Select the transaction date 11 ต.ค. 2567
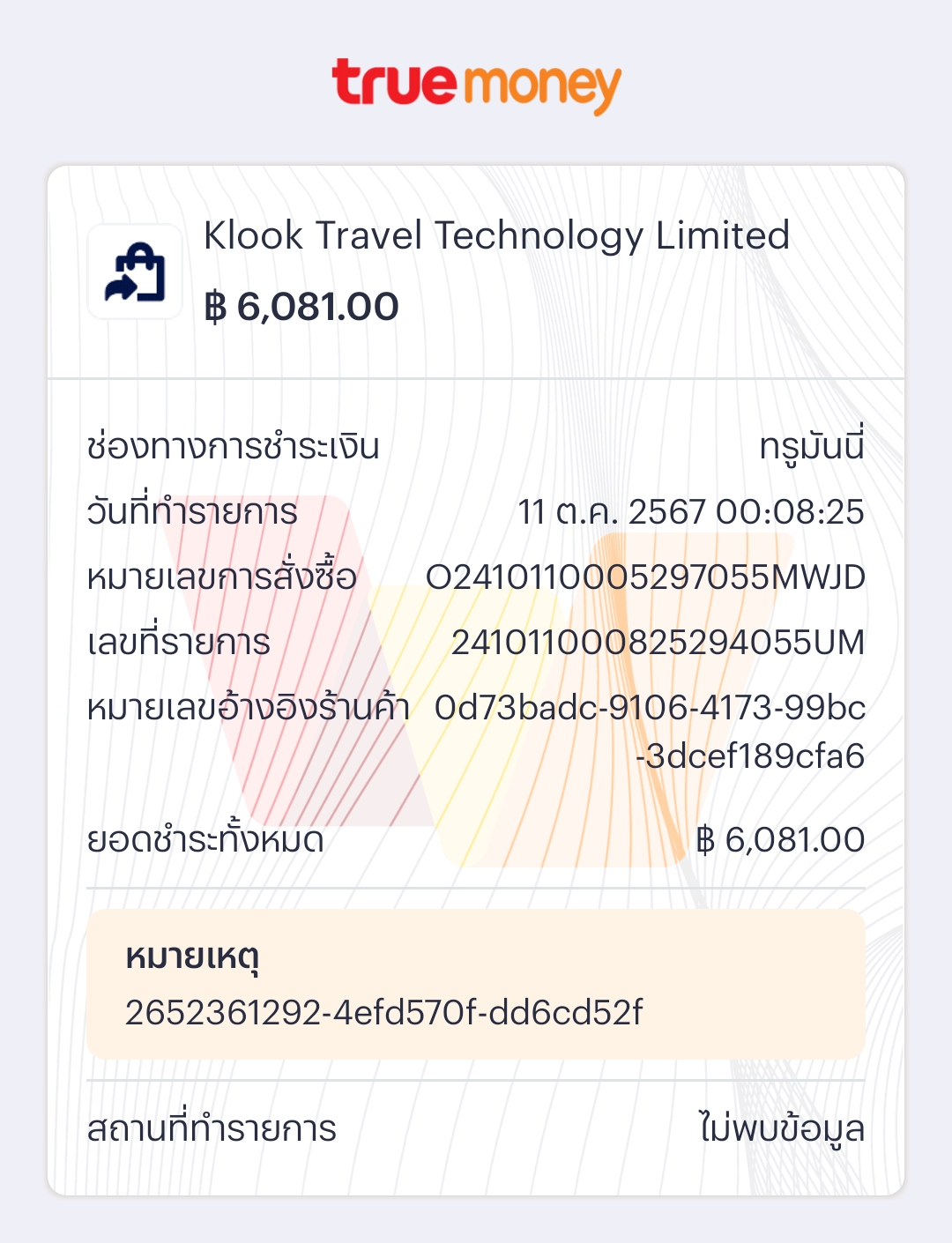 [690, 512]
